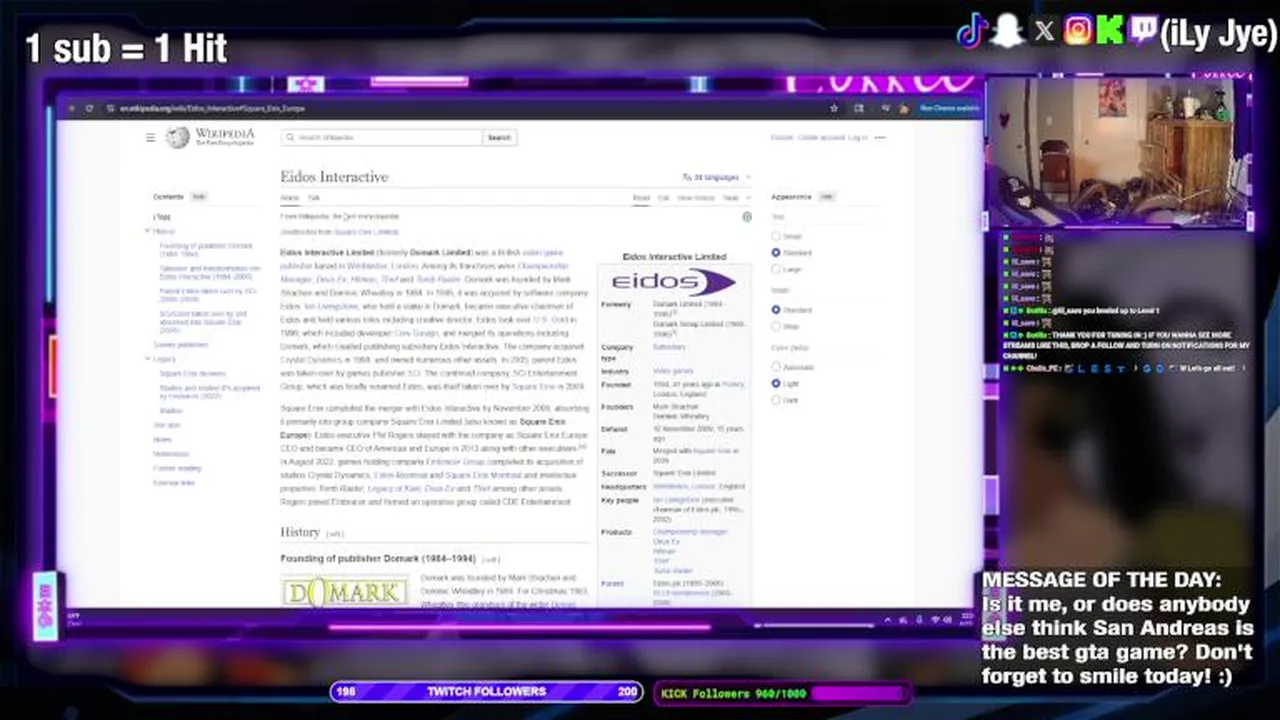Image resolution: width=1280 pixels, height=720 pixels.
Task: Click the edit link beside the History heading
Action: [335, 534]
